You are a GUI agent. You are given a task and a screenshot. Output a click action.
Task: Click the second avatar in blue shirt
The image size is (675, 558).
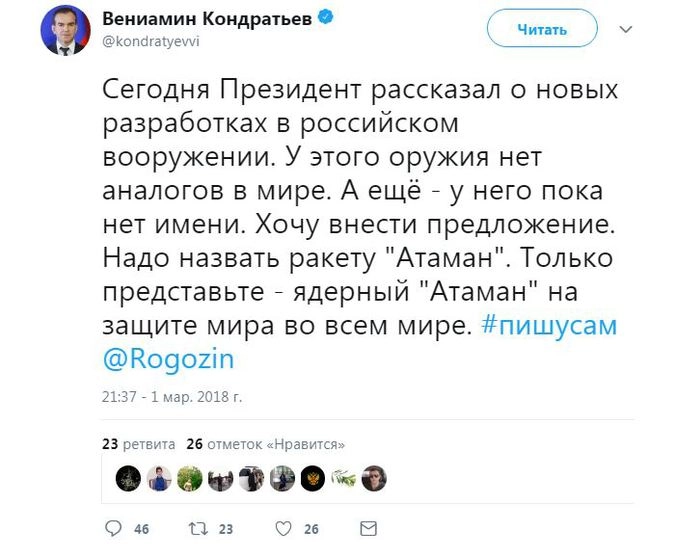(x=158, y=478)
